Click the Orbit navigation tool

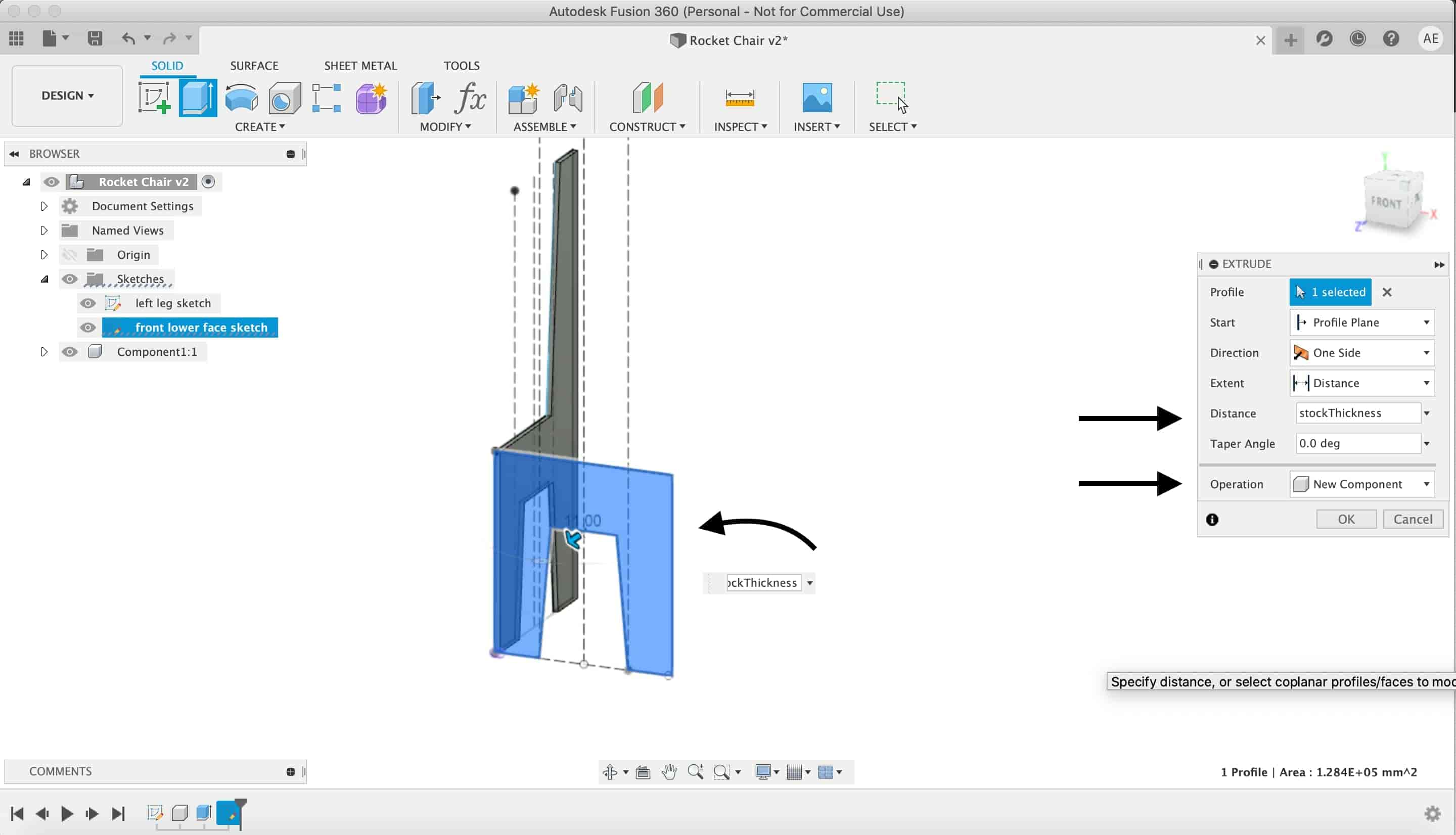click(610, 772)
